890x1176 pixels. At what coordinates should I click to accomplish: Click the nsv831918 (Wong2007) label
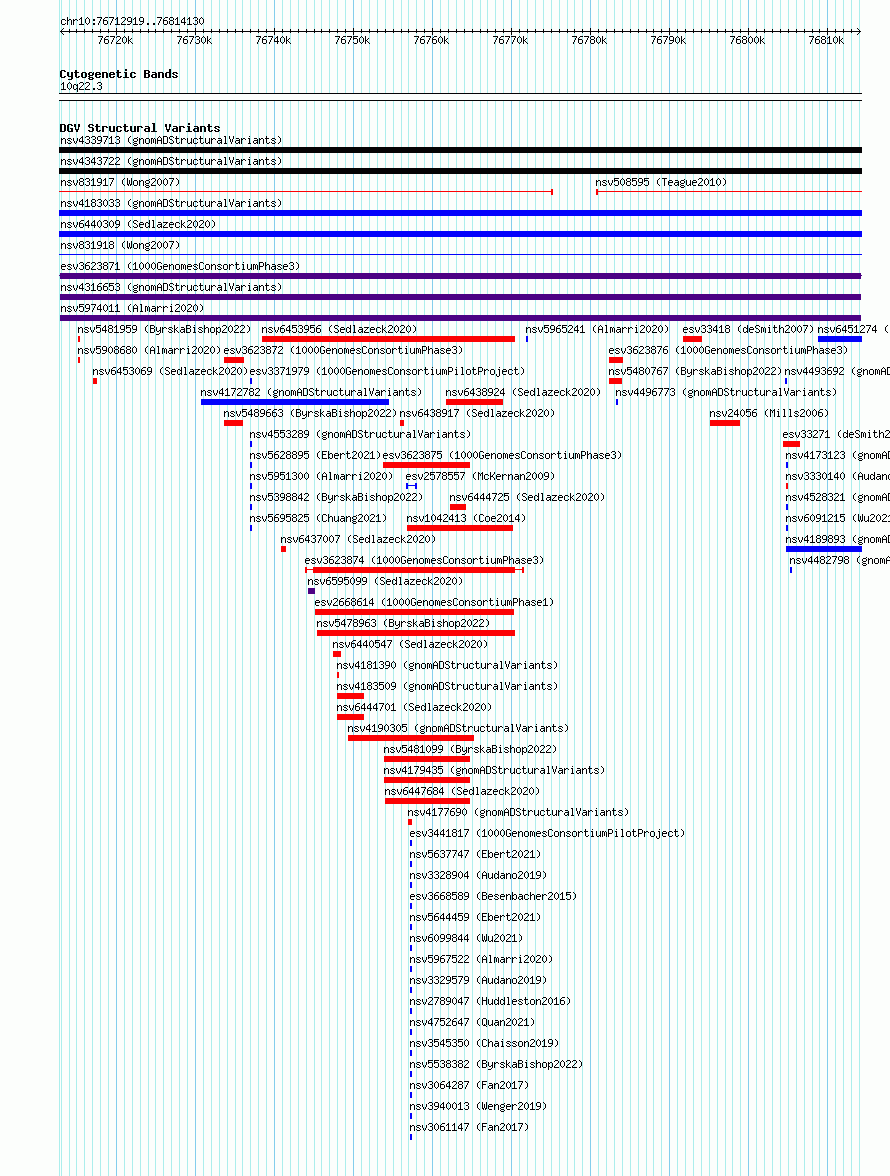120,245
